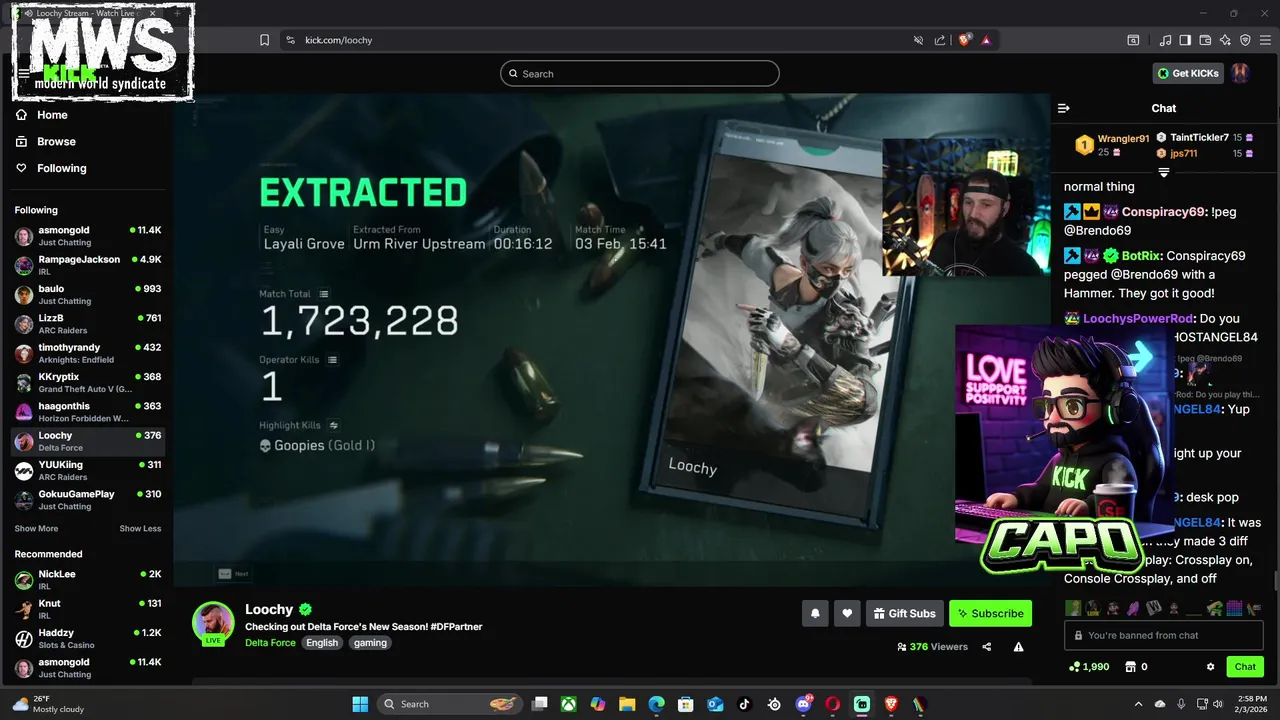Open the channel shop icon
Image resolution: width=1280 pixels, height=720 pixels.
1131,667
